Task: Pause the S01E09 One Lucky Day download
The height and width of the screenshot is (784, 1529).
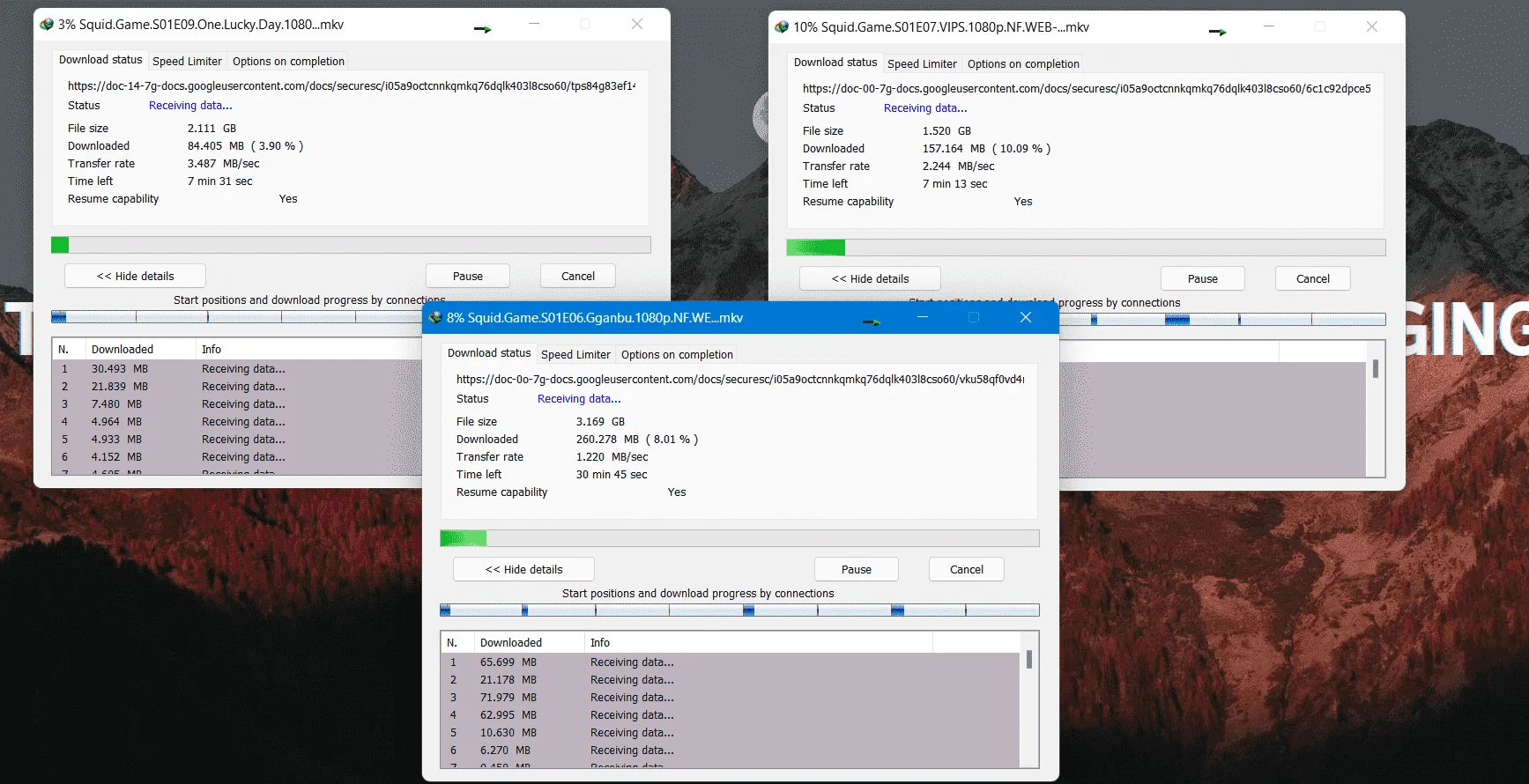Action: tap(468, 276)
